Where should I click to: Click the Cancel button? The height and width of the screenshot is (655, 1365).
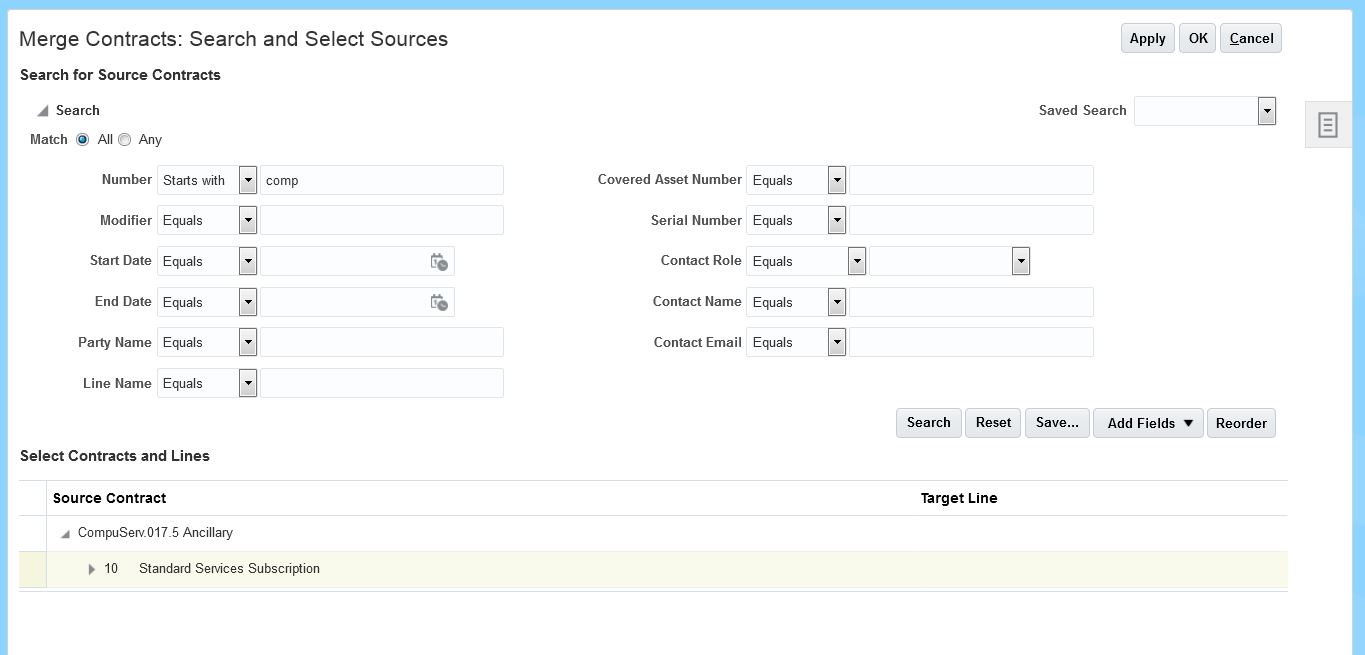click(1251, 39)
